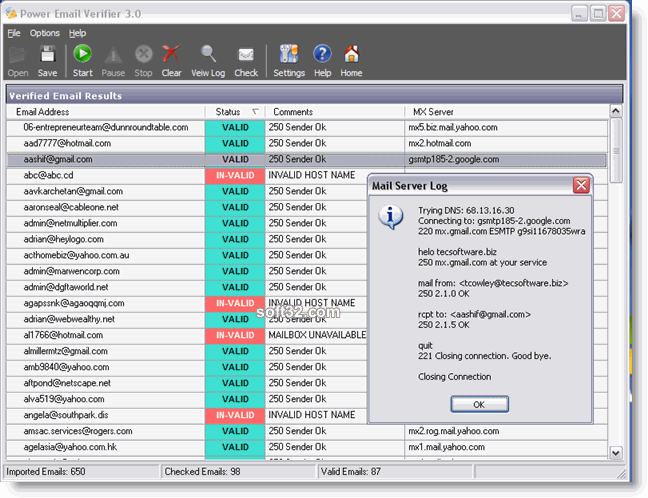Select row aftpond@netscape.net

coord(186,383)
